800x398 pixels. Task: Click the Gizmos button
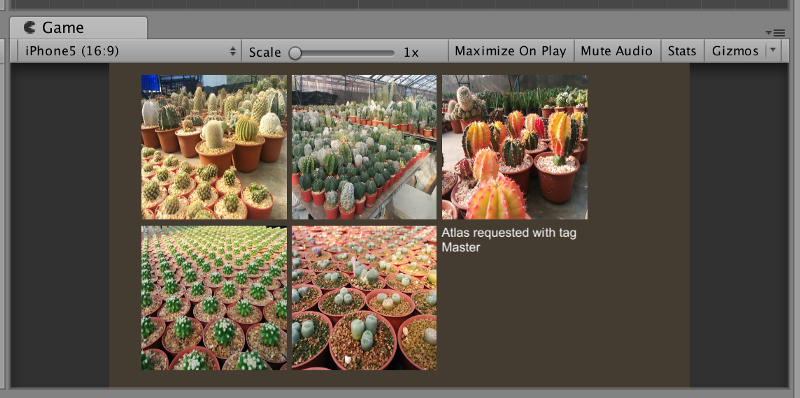click(x=735, y=51)
